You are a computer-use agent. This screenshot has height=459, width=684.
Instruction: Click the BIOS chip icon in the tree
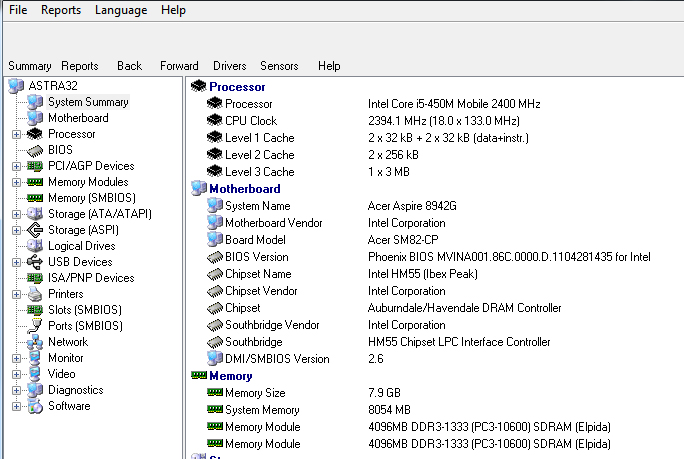(x=35, y=150)
